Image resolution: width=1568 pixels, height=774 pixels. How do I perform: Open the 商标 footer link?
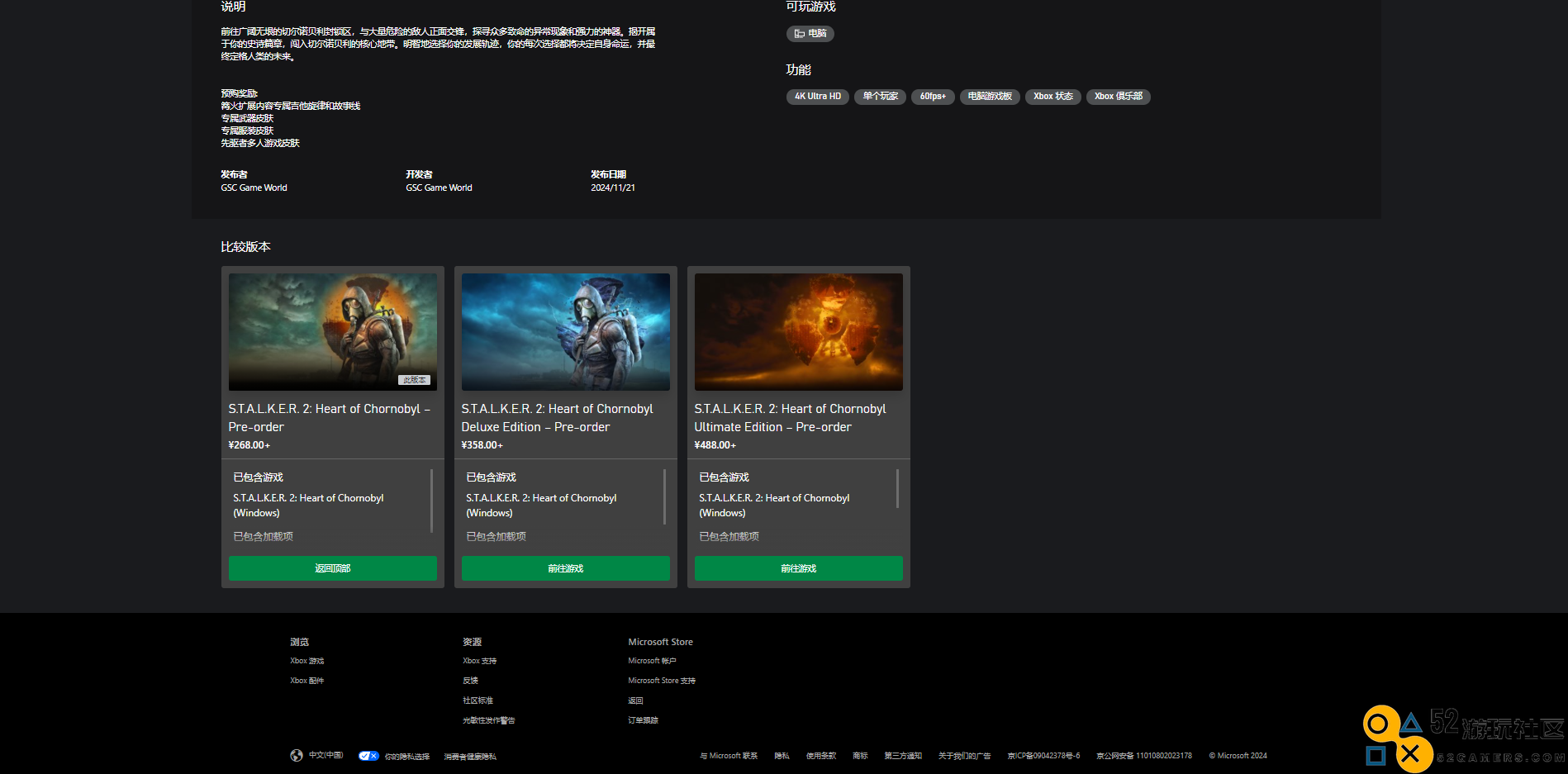[861, 756]
